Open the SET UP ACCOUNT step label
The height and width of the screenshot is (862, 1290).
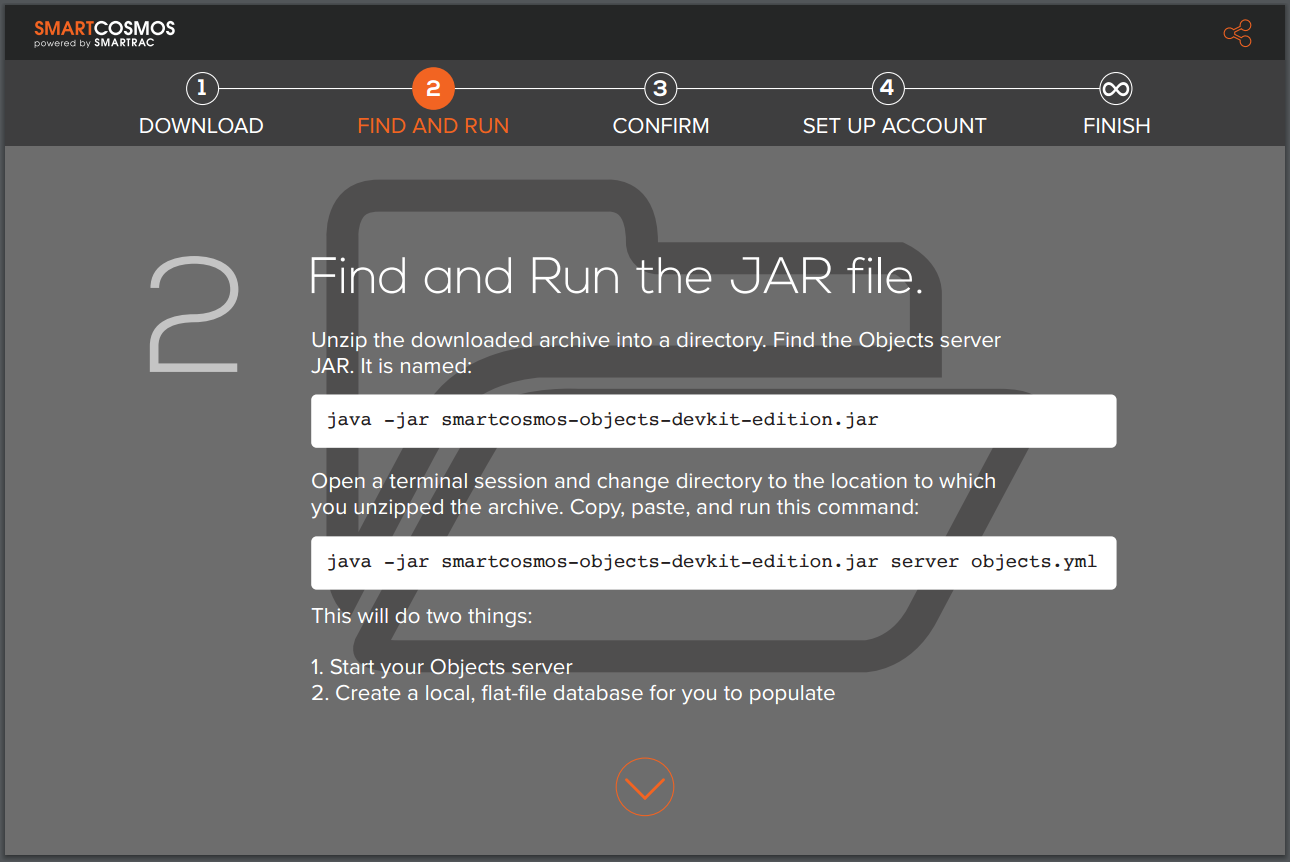[x=894, y=126]
